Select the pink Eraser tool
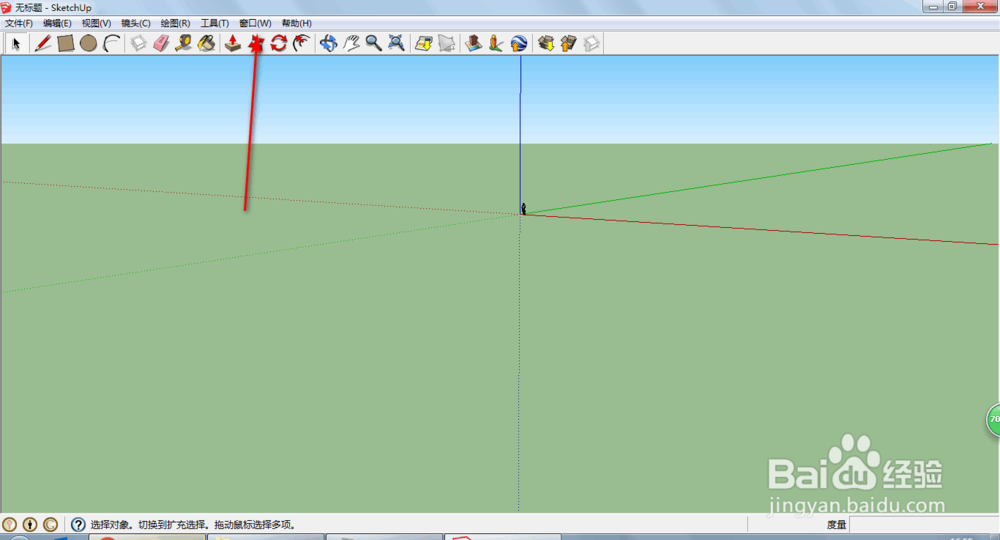Screen dimensions: 1000x540 tap(161, 43)
